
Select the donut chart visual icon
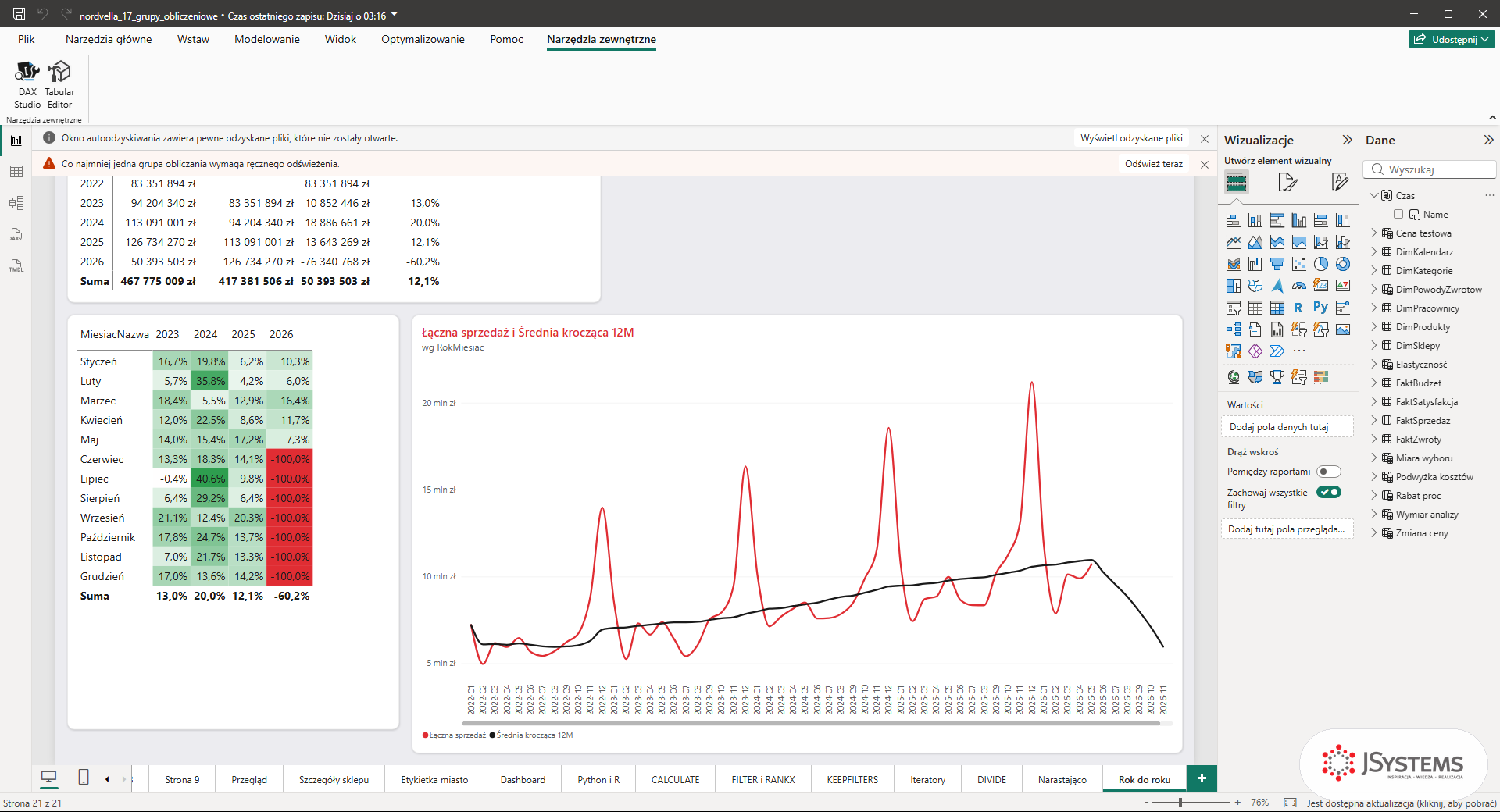[1343, 264]
